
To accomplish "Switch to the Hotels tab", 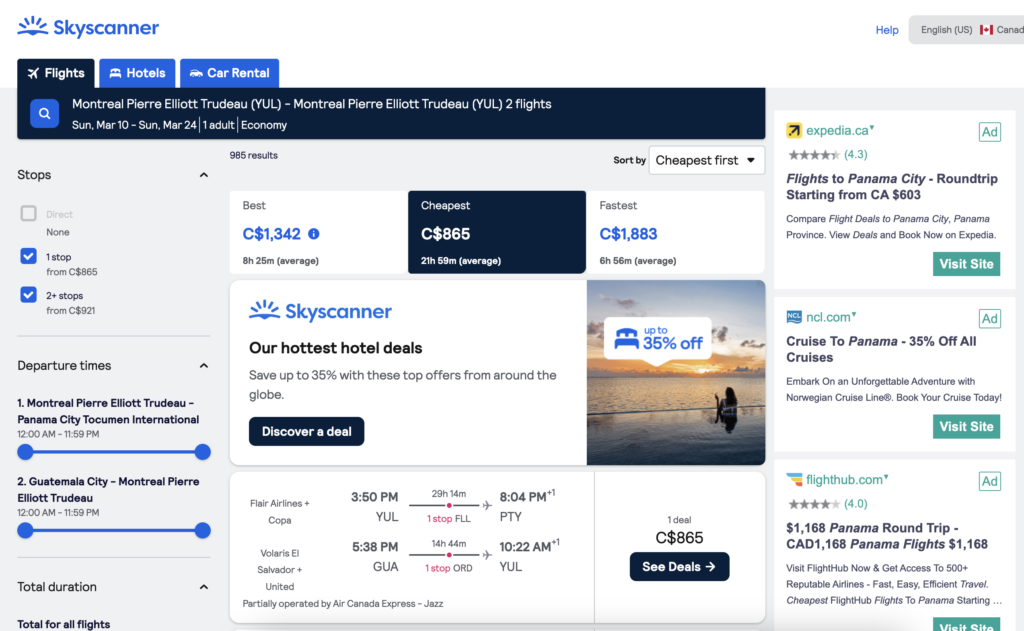I will point(137,72).
